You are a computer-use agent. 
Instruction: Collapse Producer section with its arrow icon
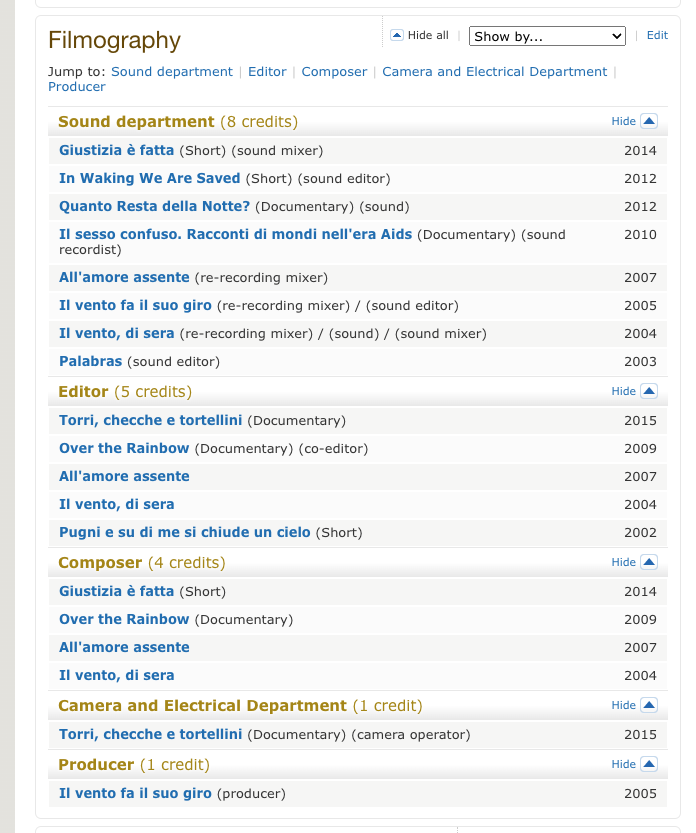pyautogui.click(x=649, y=764)
